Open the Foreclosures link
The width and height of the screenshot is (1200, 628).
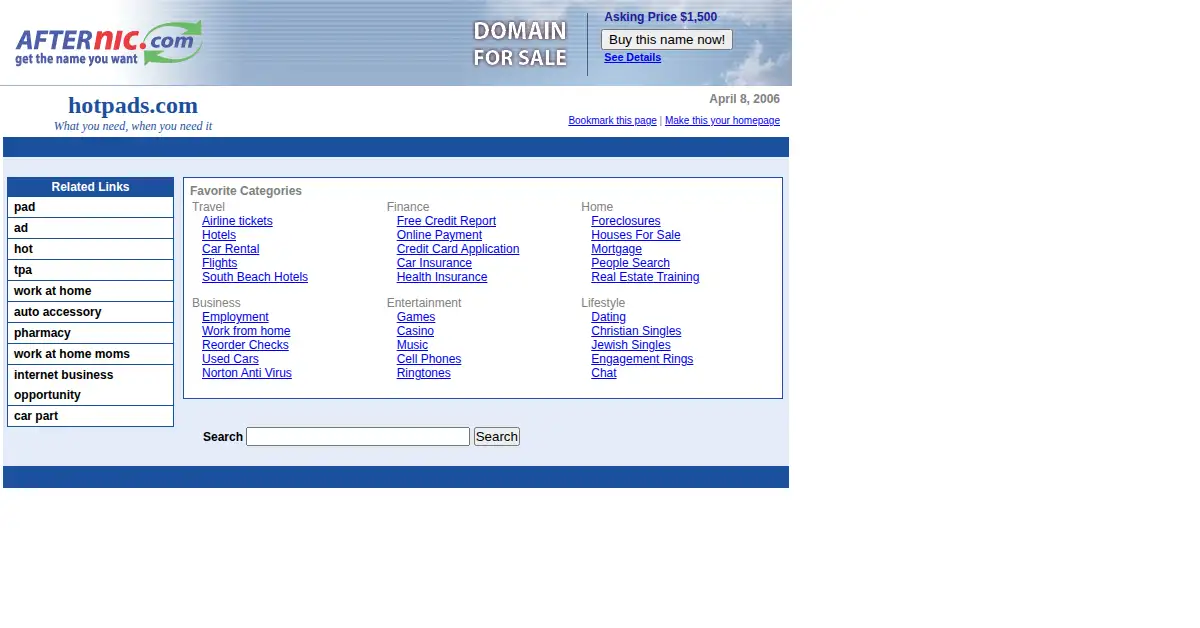pyautogui.click(x=626, y=221)
